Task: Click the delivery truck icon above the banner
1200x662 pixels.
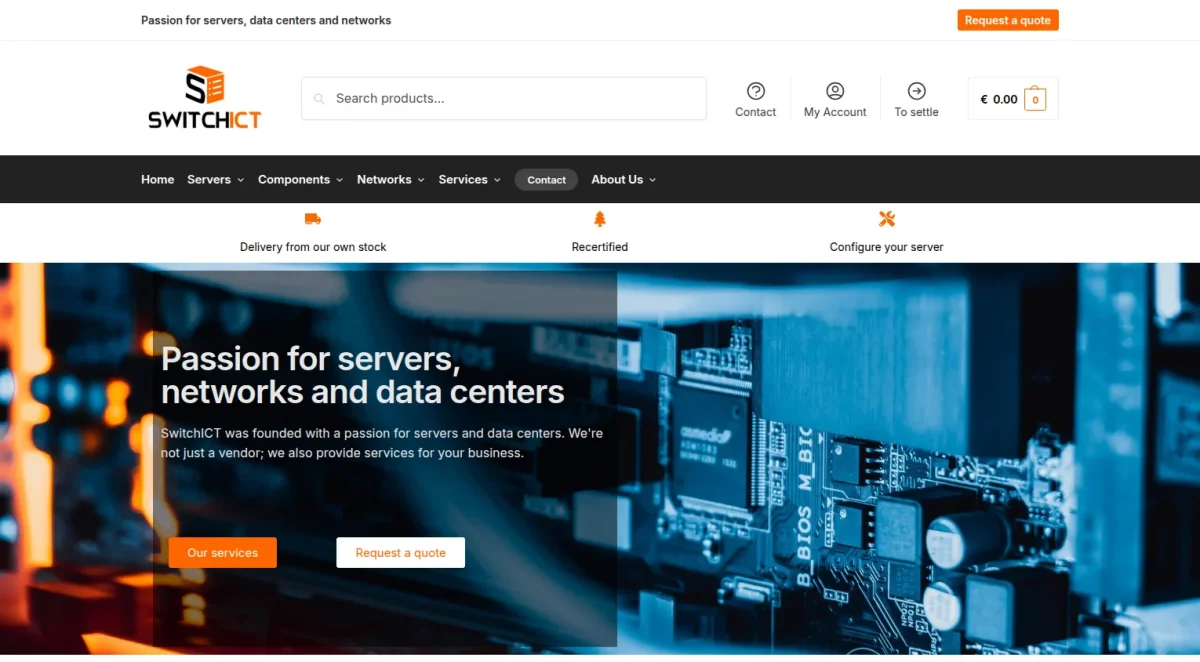Action: [312, 218]
